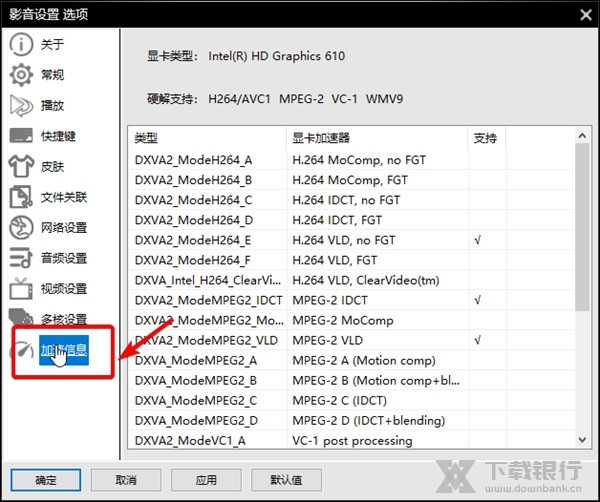Open the 常规 settings page

(52, 75)
